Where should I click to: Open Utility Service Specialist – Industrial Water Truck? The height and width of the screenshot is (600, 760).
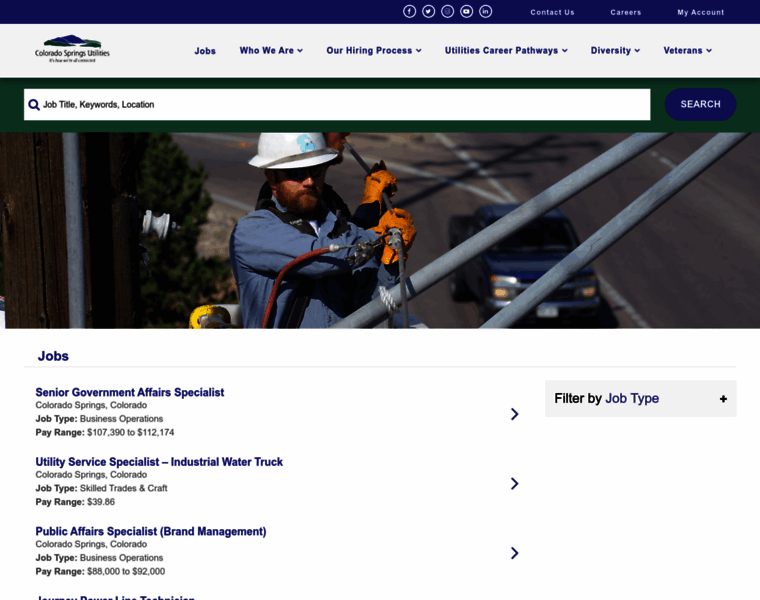(159, 462)
